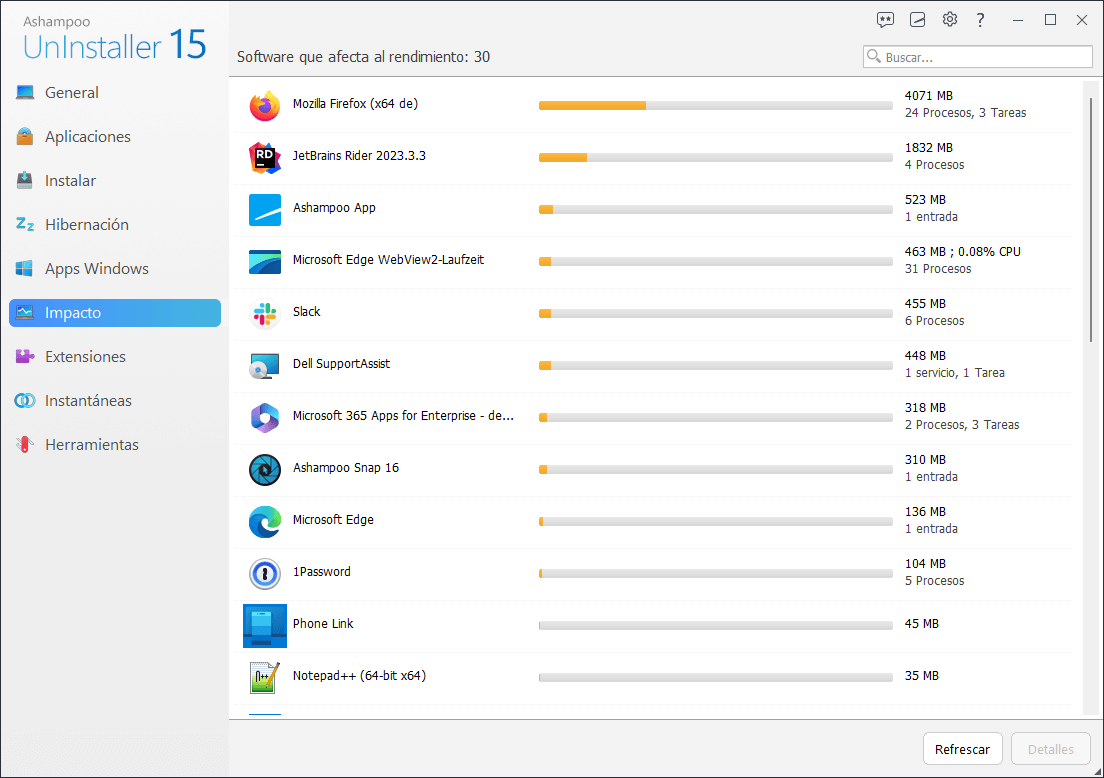Click the skin/theme icon in title bar

(917, 20)
